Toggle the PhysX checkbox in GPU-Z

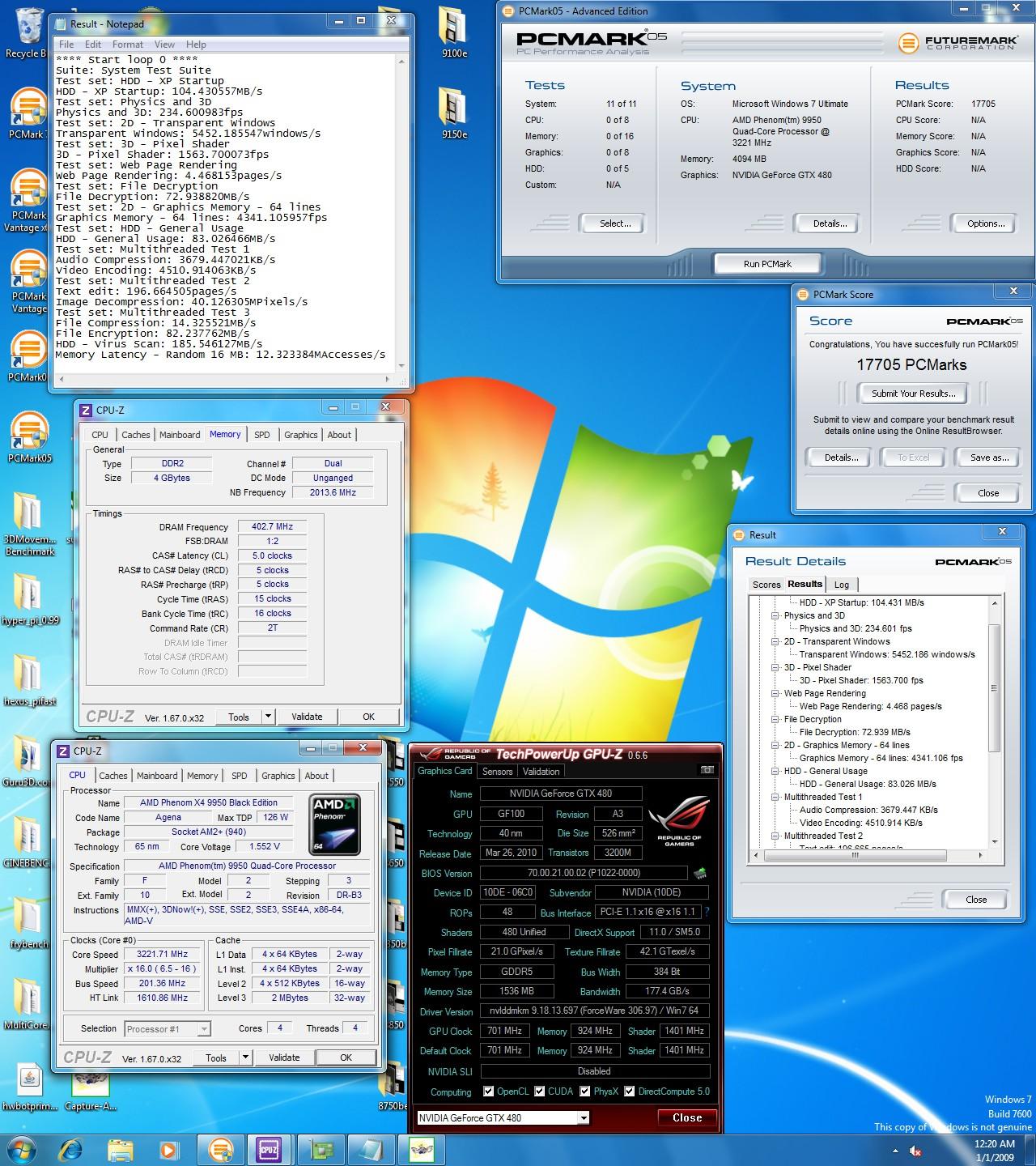tap(585, 1092)
